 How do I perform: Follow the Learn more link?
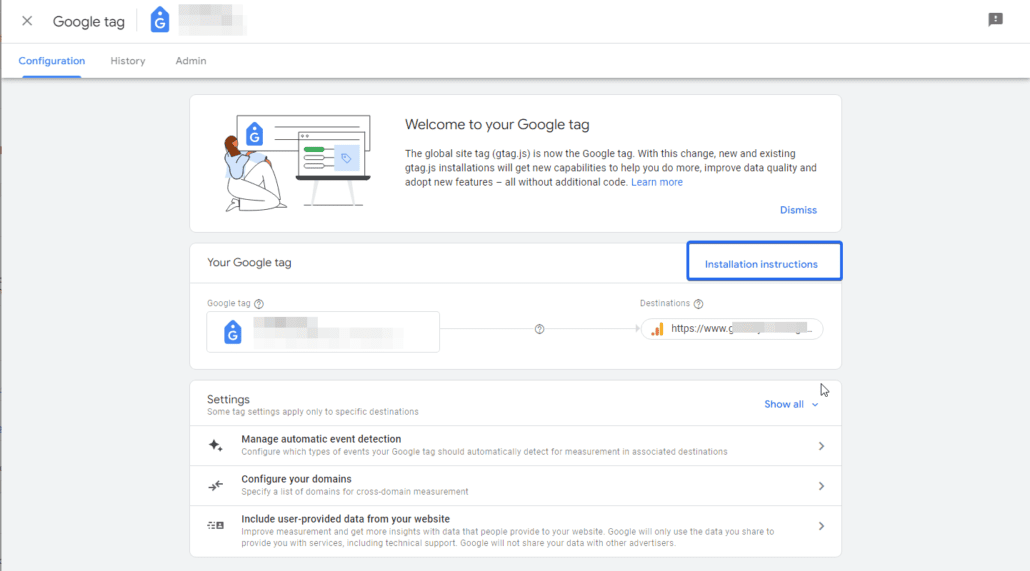click(656, 182)
